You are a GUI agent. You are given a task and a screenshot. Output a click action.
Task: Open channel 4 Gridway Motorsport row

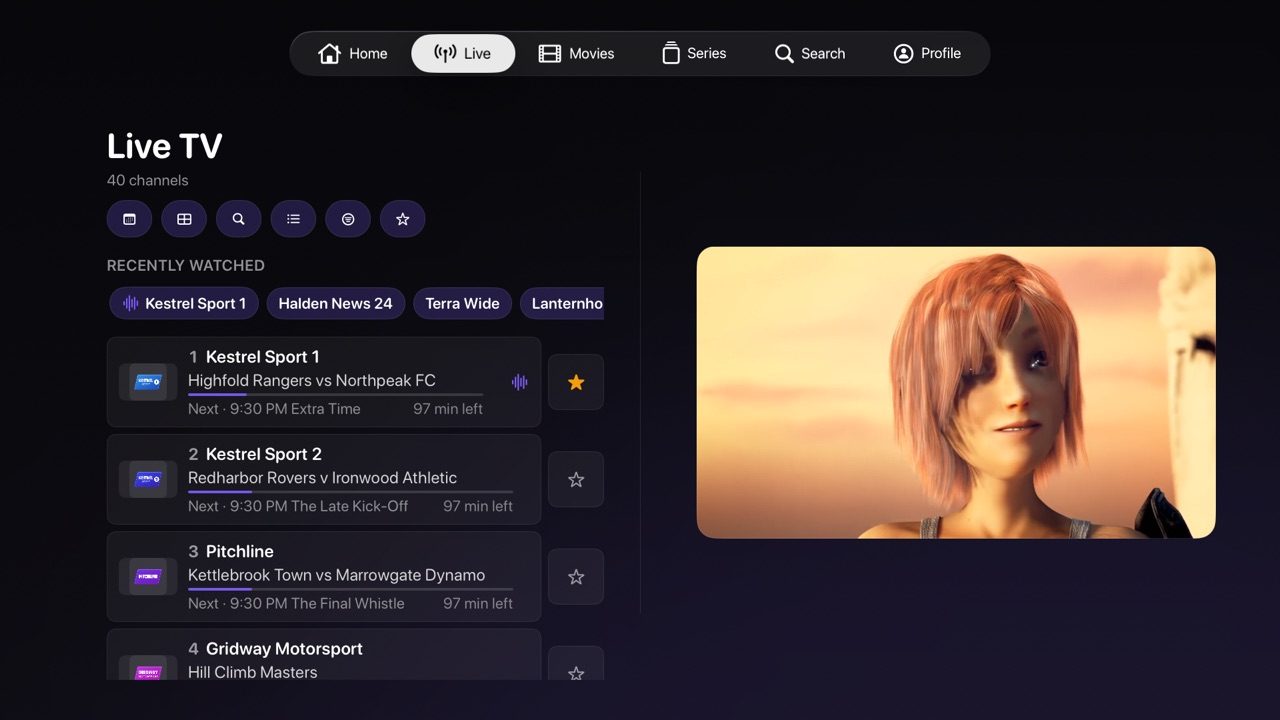tap(324, 655)
